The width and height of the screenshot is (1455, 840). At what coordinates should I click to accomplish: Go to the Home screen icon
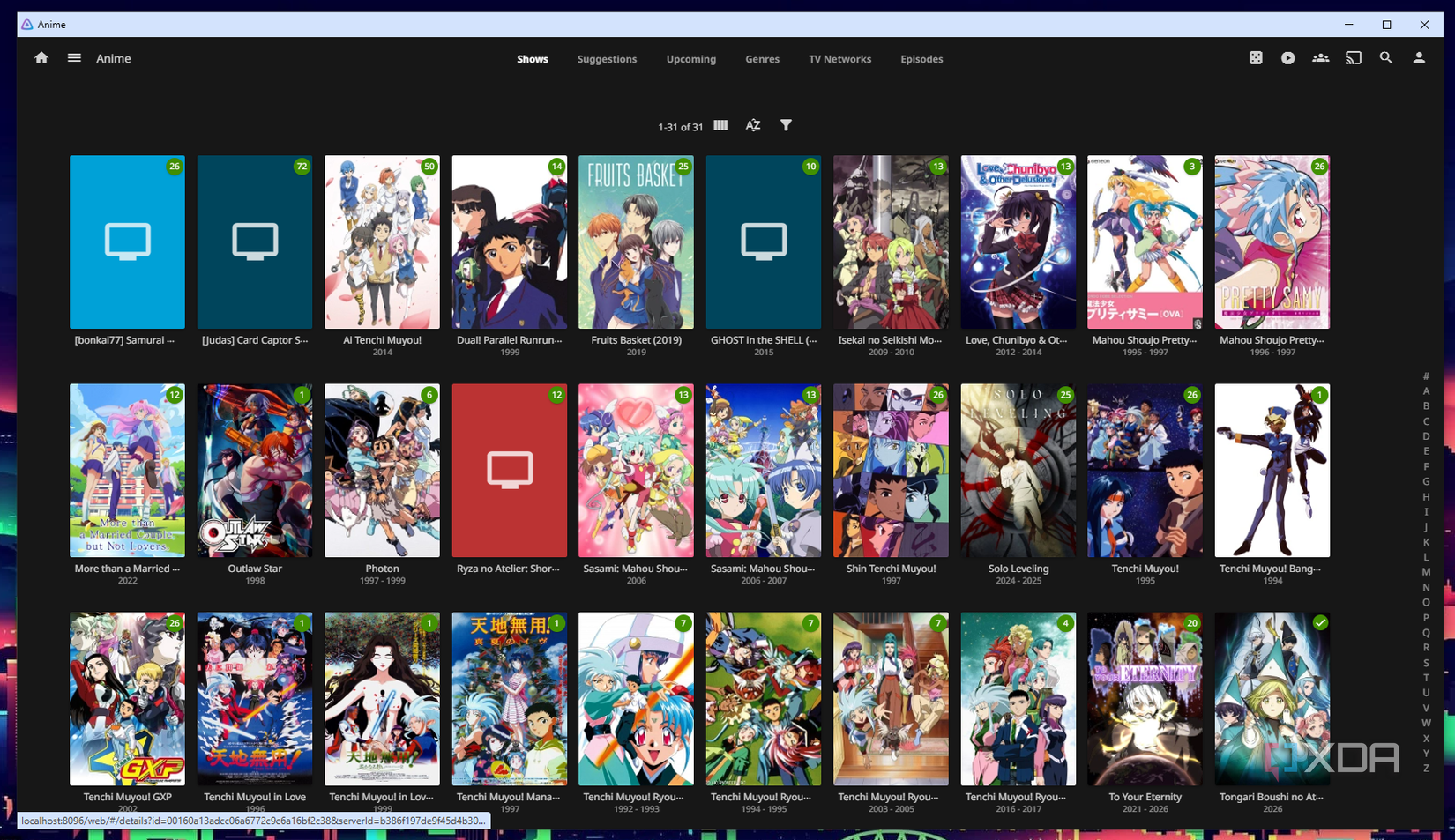click(41, 58)
